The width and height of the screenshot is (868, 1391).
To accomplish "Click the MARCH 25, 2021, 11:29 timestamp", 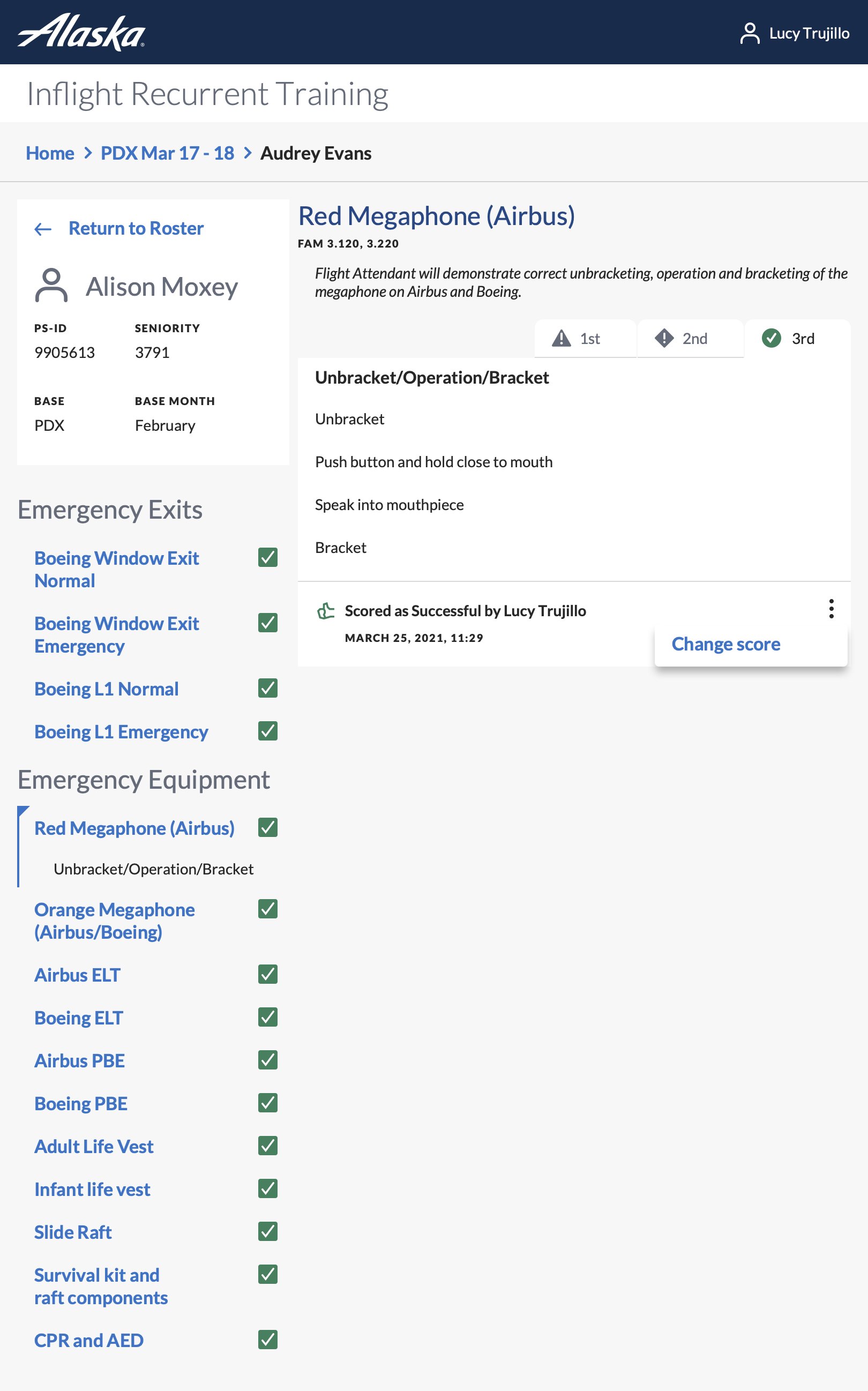I will 414,638.
